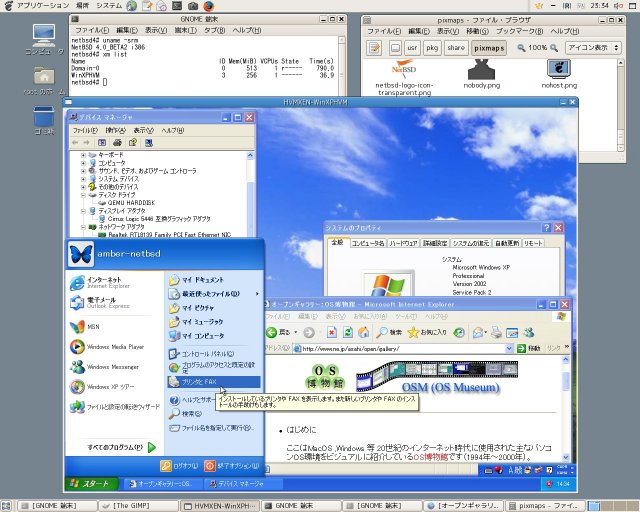Click IE Refresh button
The width and height of the screenshot is (640, 512).
[347, 332]
